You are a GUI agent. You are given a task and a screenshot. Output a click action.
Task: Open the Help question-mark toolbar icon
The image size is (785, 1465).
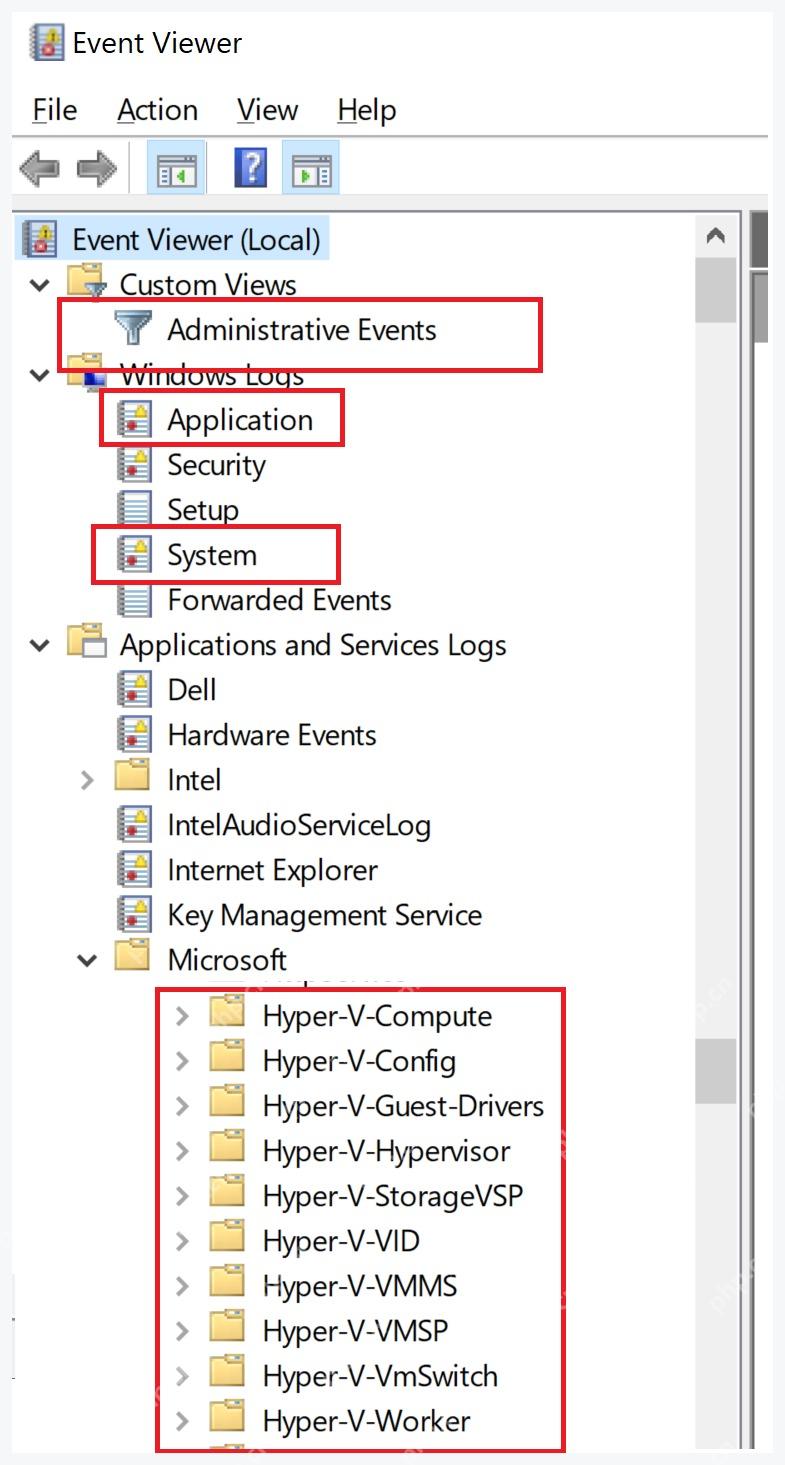(x=251, y=167)
